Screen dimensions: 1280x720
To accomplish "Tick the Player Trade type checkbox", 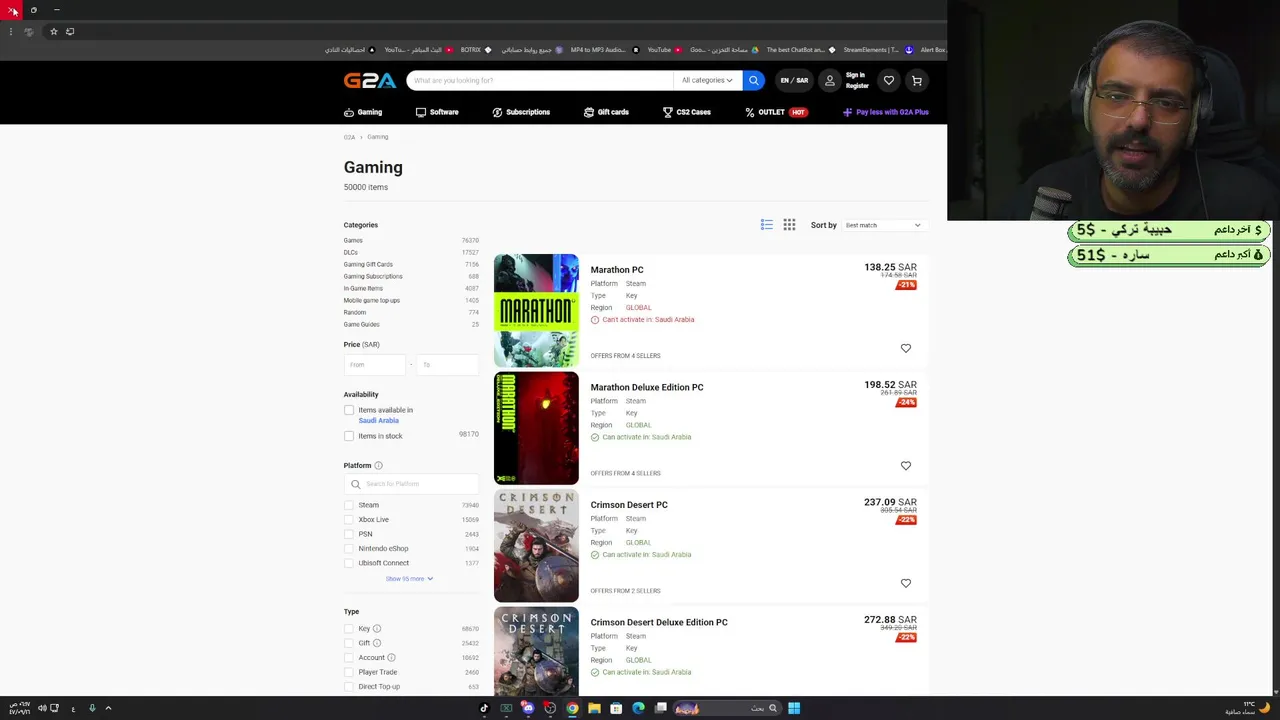I will coord(349,672).
